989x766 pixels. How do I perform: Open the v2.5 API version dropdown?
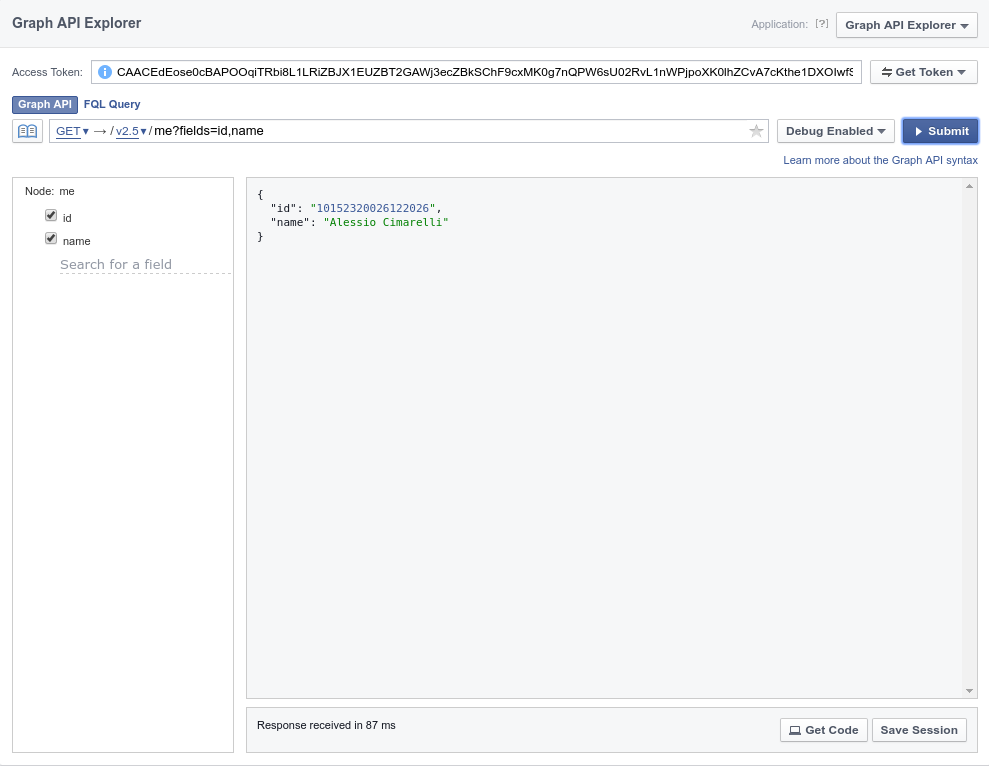coord(131,131)
